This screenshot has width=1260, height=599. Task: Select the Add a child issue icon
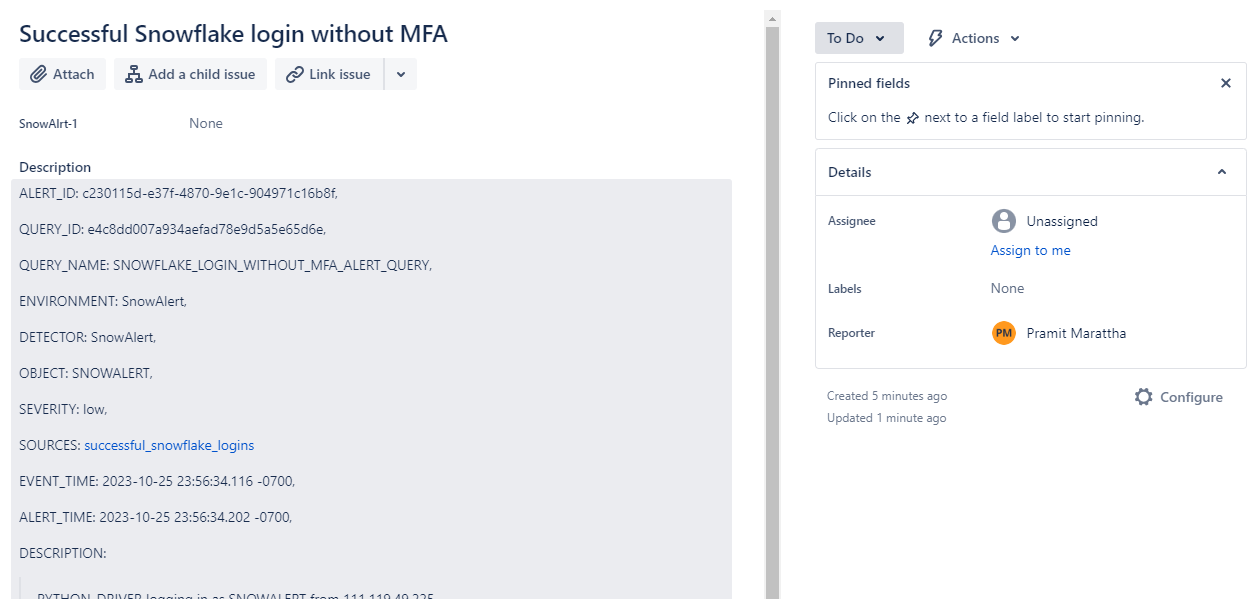click(135, 73)
